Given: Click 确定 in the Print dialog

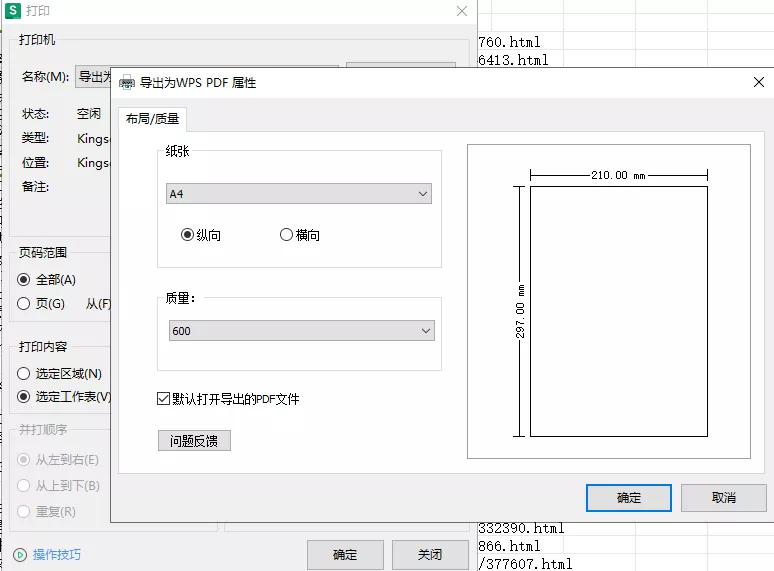Looking at the screenshot, I should pyautogui.click(x=345, y=555).
